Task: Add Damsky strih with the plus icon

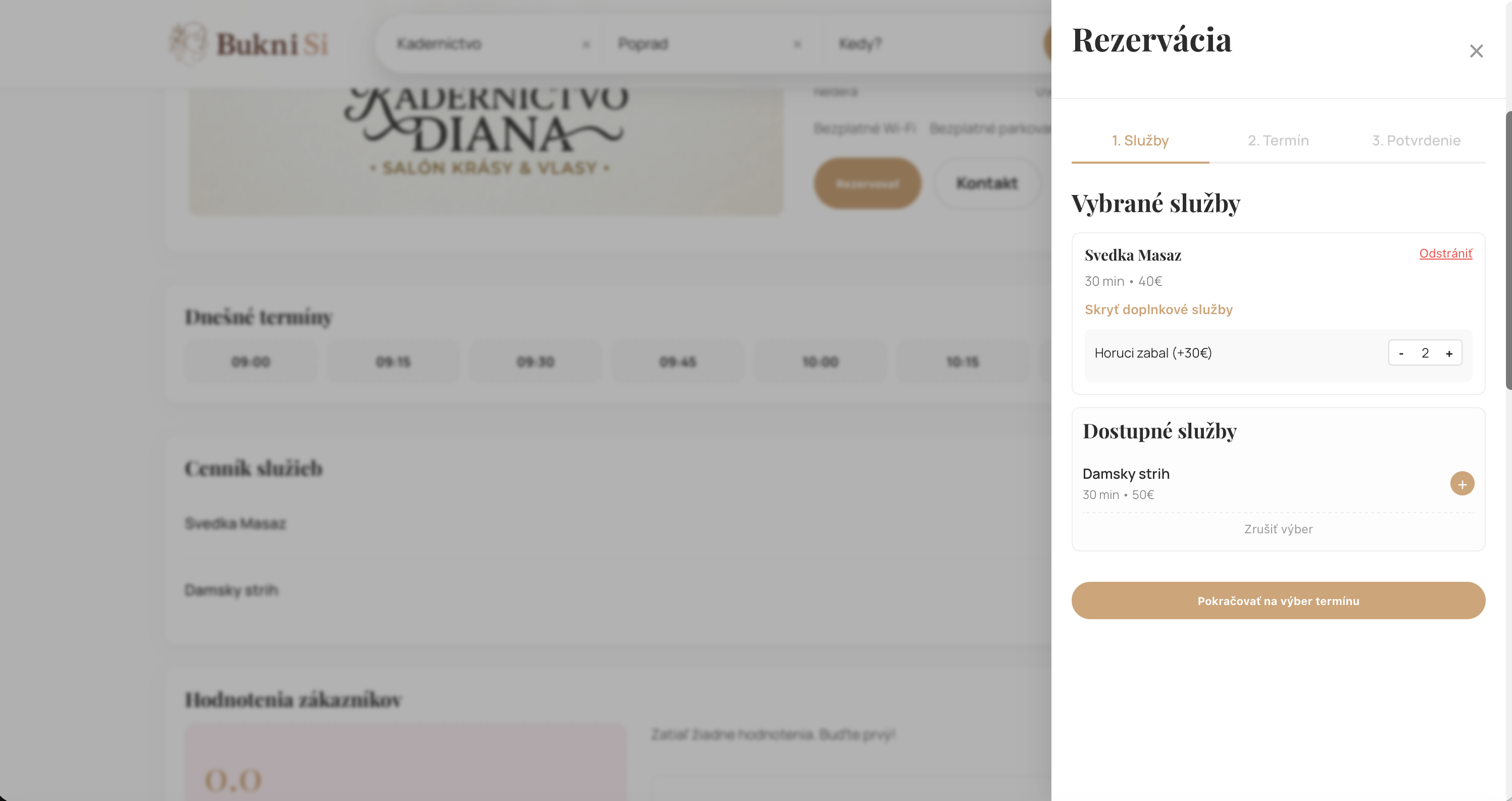Action: click(1461, 484)
